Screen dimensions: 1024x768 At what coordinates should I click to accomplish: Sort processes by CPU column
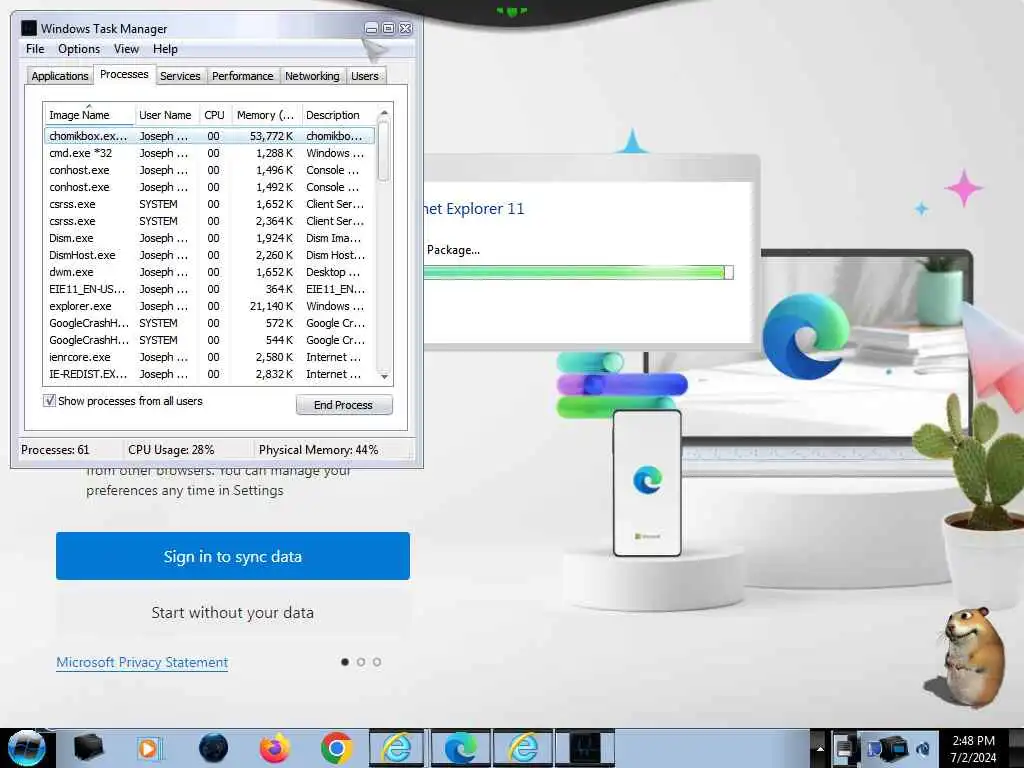[214, 115]
